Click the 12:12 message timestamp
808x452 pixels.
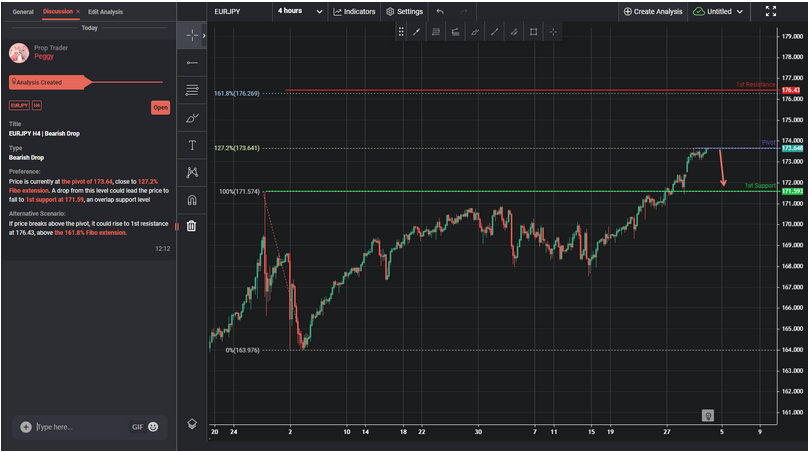[x=162, y=248]
